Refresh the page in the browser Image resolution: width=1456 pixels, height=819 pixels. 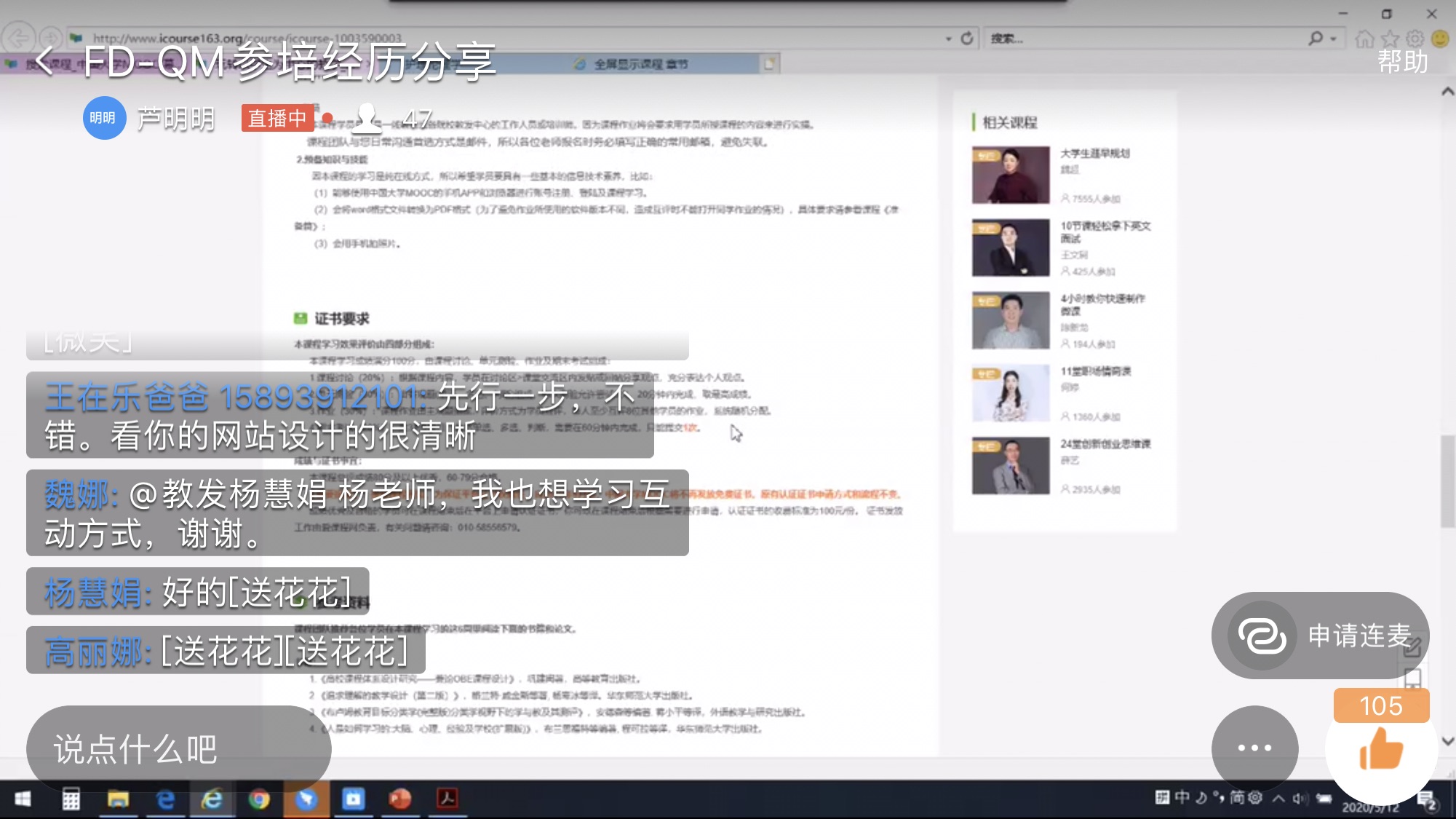pyautogui.click(x=967, y=39)
